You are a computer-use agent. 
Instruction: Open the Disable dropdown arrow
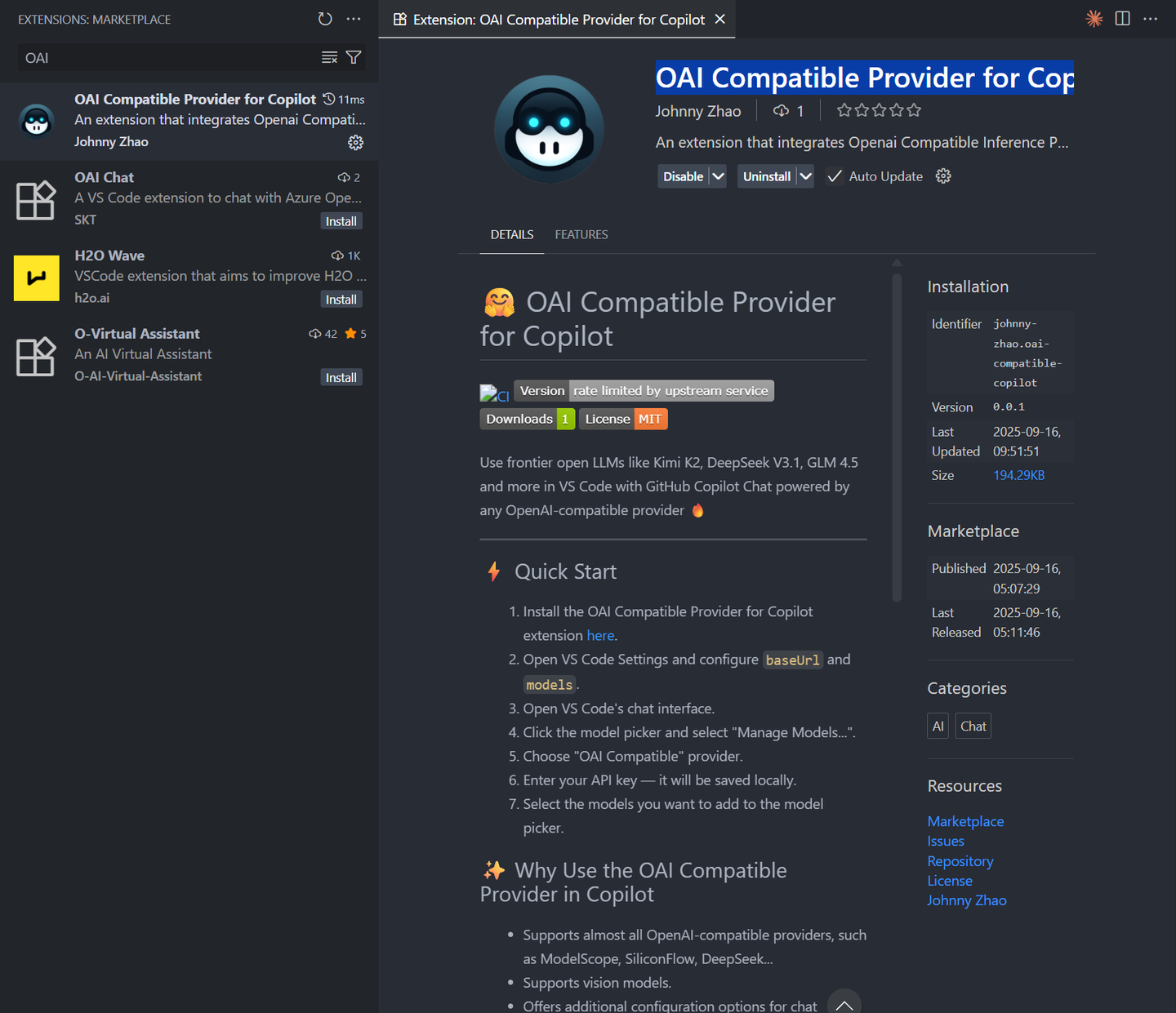pyautogui.click(x=716, y=175)
